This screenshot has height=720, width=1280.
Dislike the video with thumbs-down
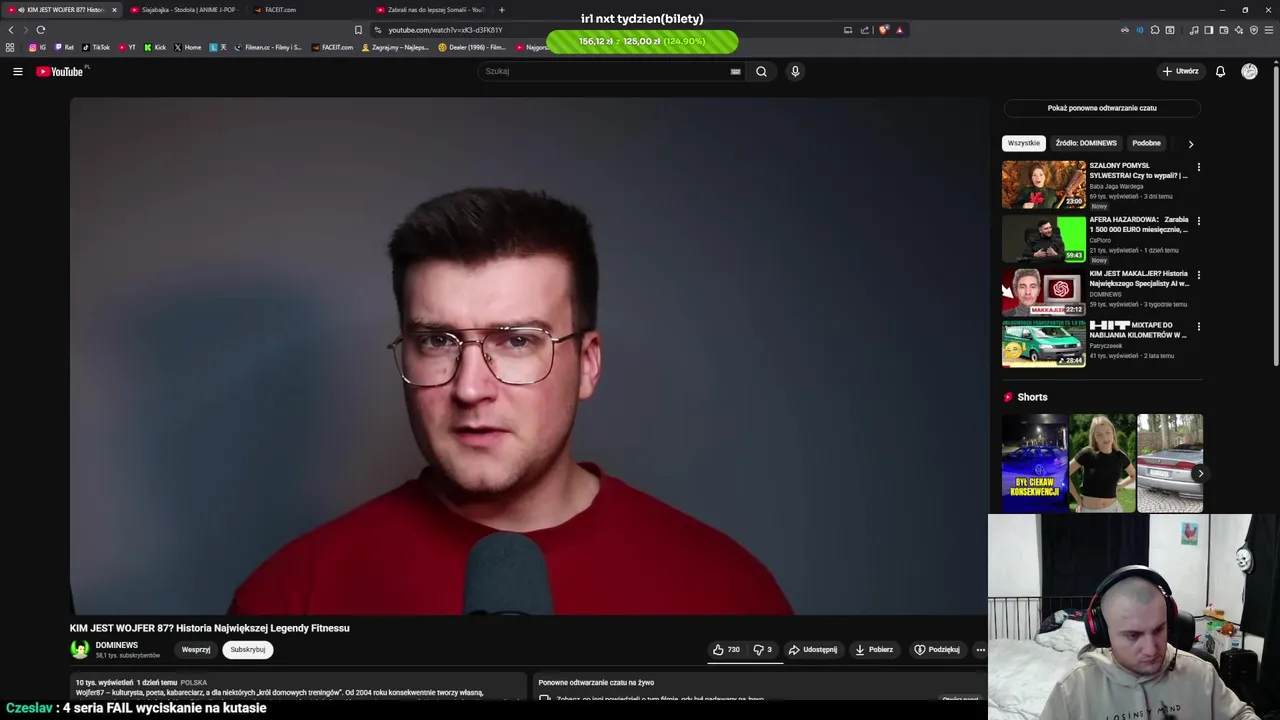coord(762,649)
